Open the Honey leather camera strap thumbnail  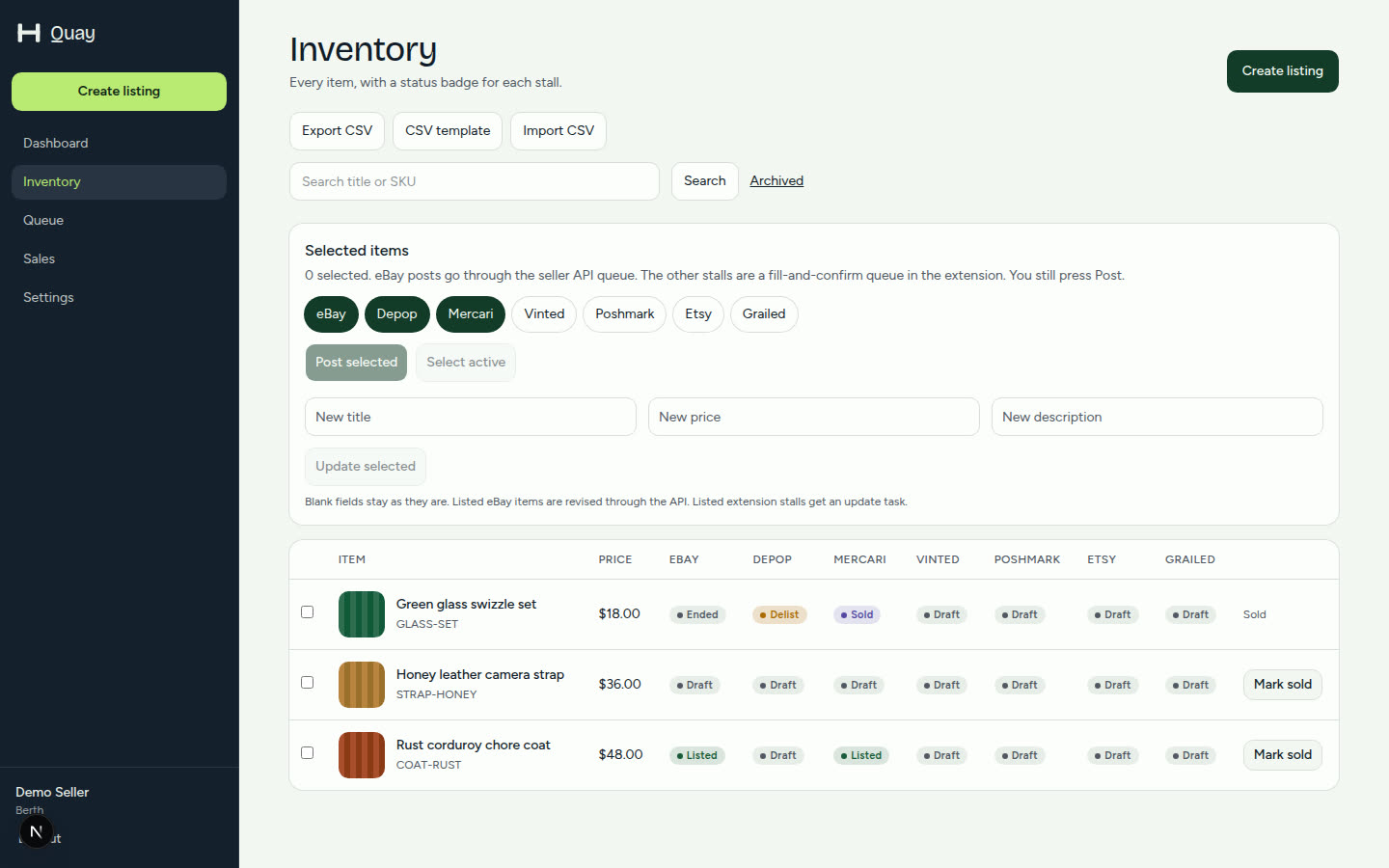tap(362, 685)
